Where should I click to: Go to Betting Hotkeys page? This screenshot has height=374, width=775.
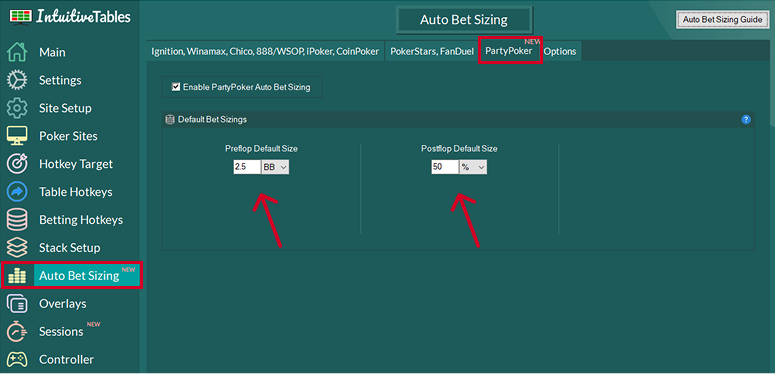click(81, 220)
